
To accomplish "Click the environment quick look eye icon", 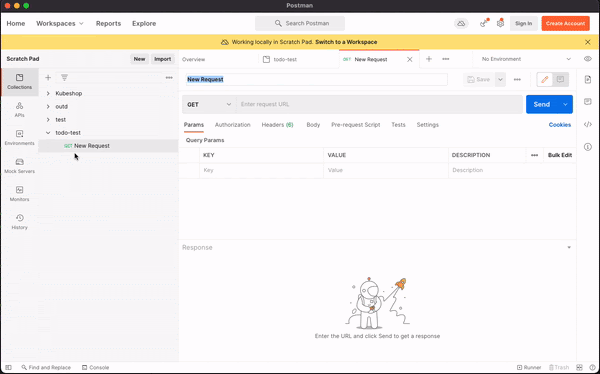I will (x=588, y=59).
